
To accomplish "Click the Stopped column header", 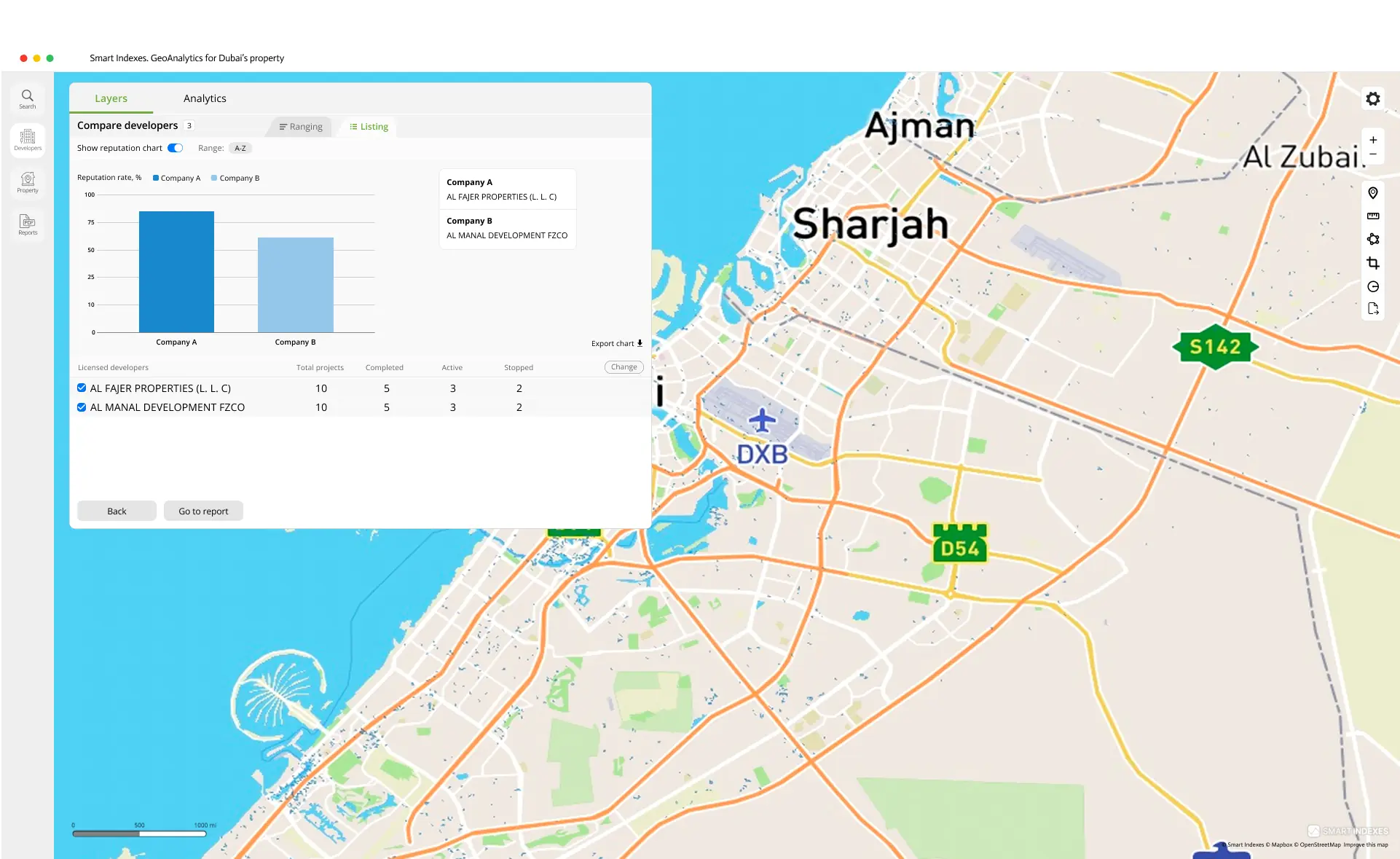I will click(519, 367).
